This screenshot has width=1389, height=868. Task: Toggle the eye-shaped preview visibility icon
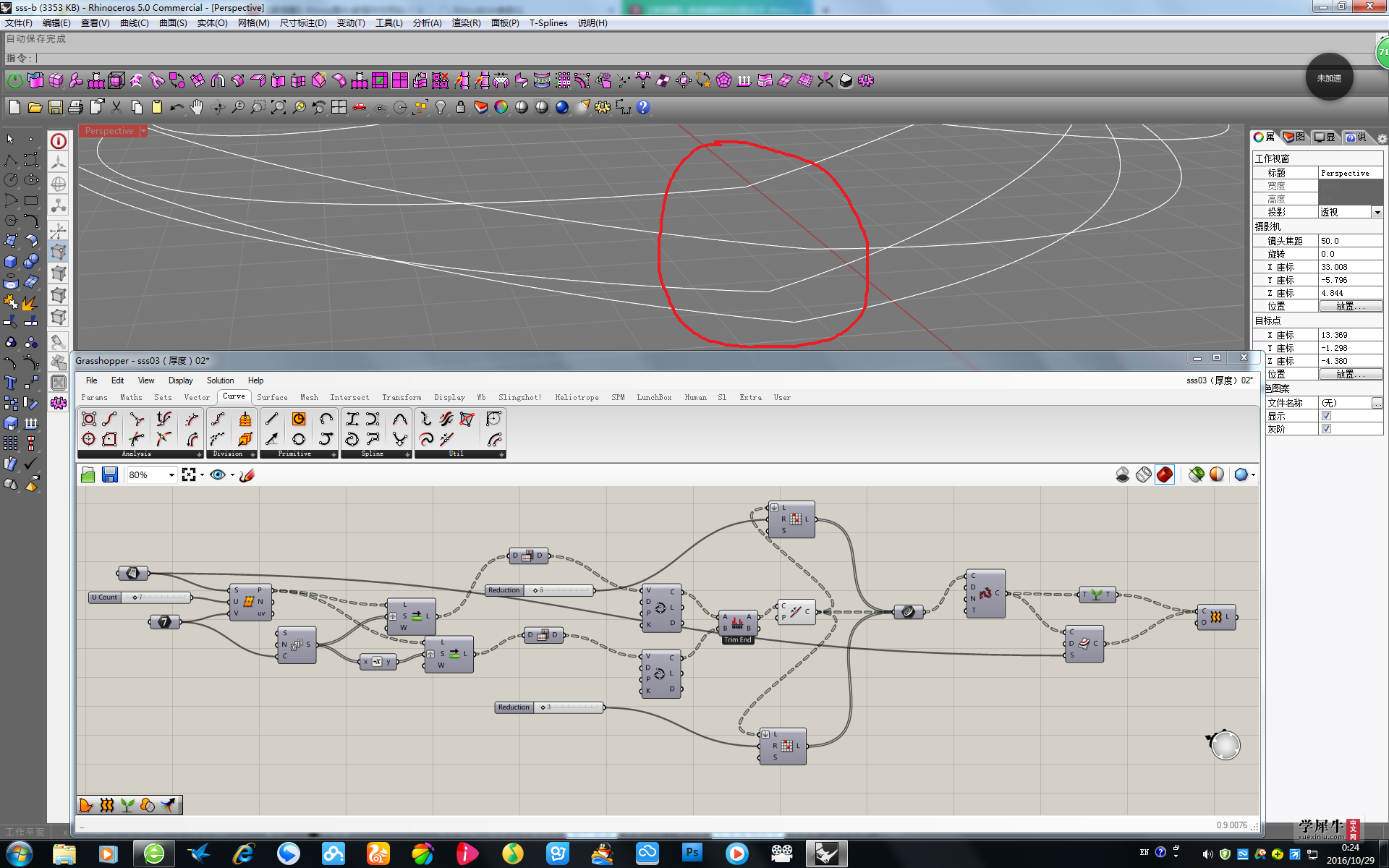click(x=218, y=475)
